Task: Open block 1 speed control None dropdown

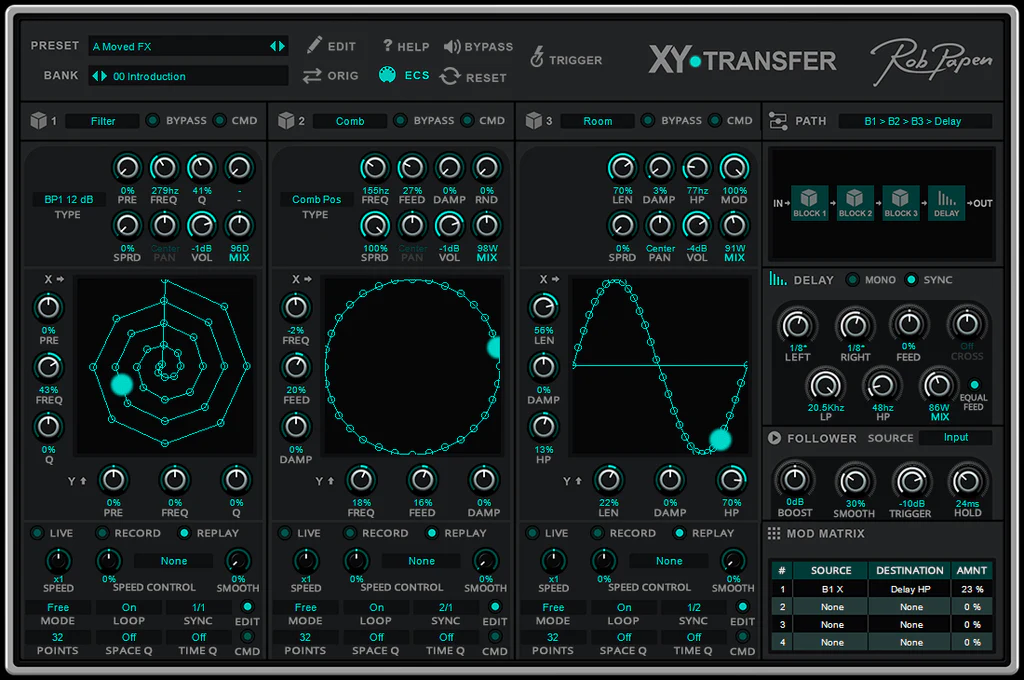Action: [x=174, y=560]
